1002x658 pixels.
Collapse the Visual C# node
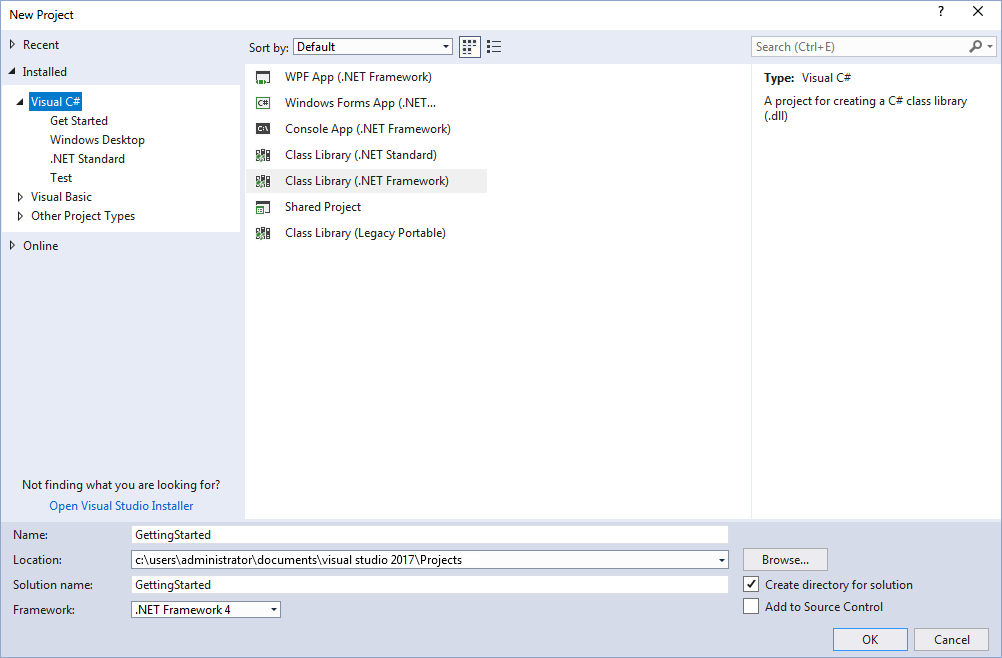tap(20, 102)
